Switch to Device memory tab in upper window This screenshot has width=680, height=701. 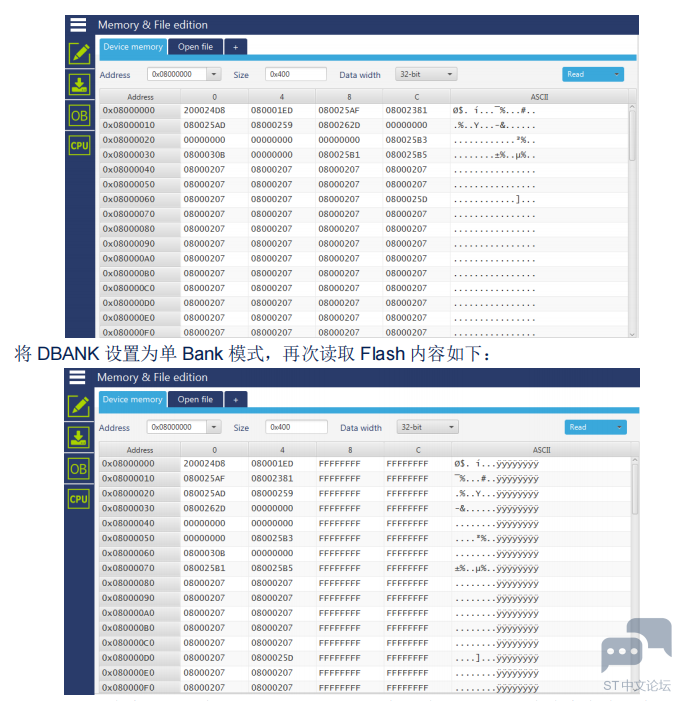click(x=133, y=47)
